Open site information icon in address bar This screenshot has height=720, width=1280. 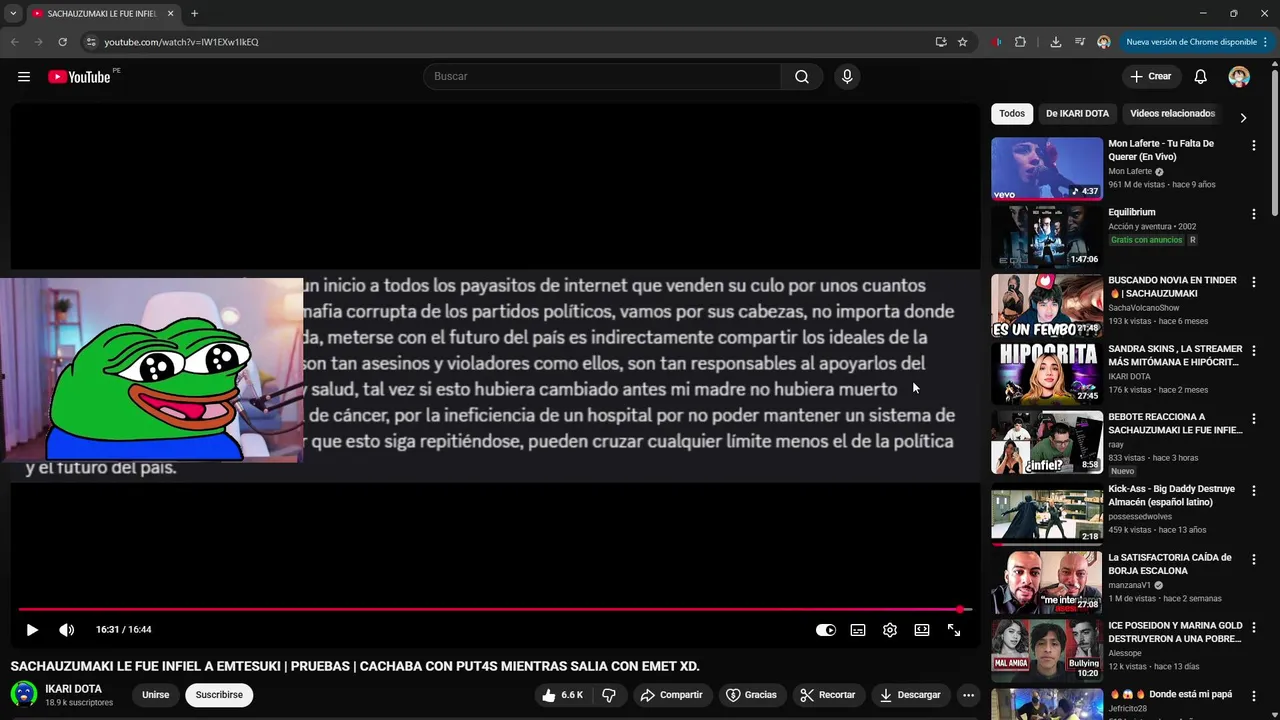click(x=91, y=42)
